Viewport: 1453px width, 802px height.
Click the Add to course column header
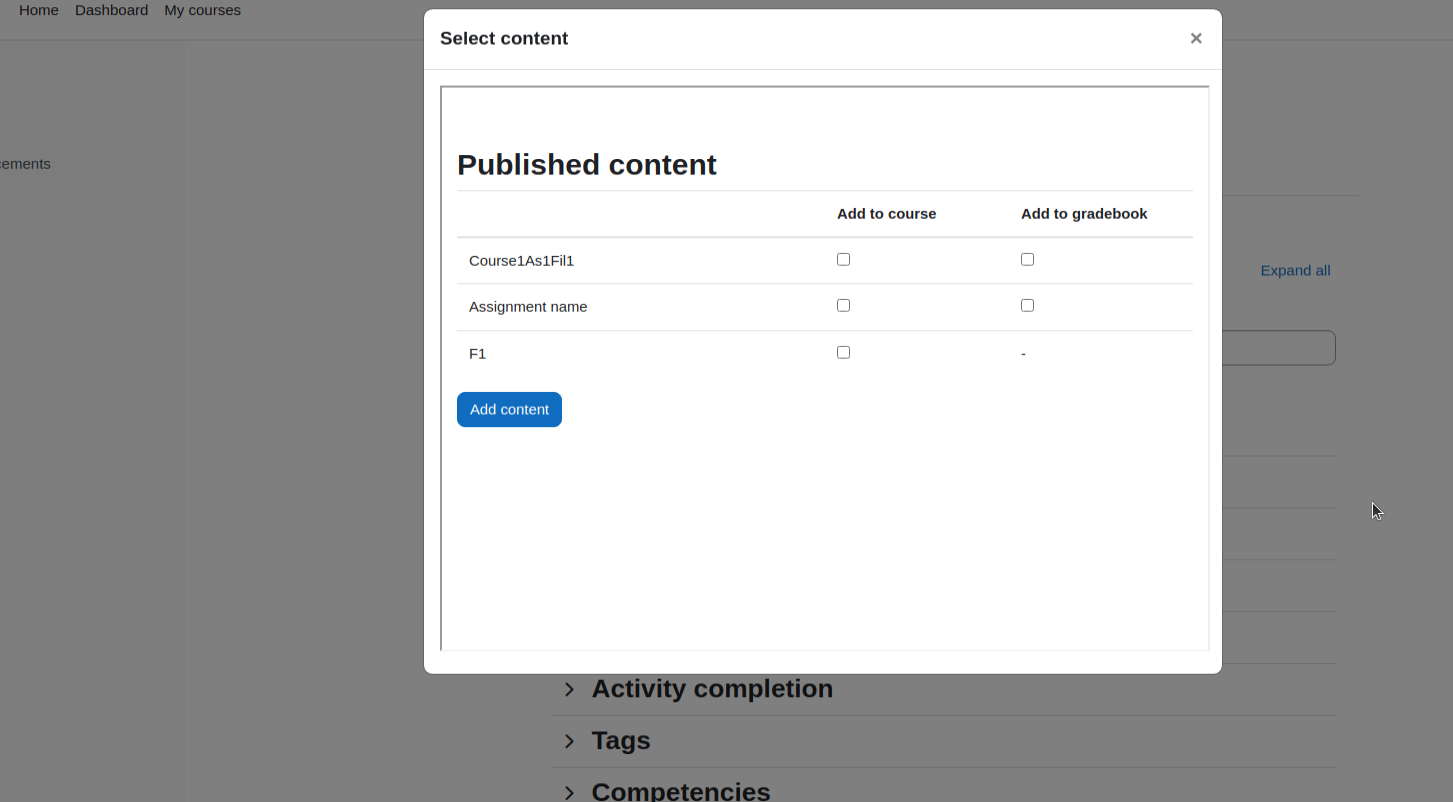tap(886, 214)
